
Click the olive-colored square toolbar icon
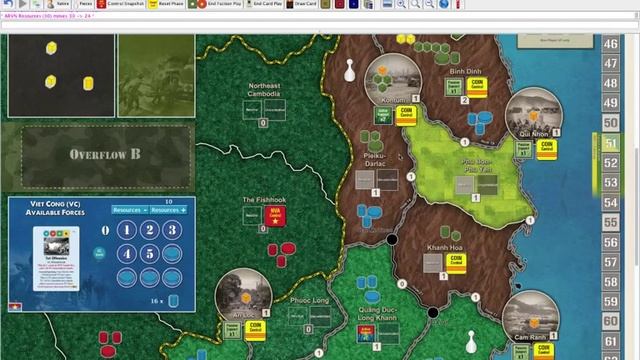point(325,4)
